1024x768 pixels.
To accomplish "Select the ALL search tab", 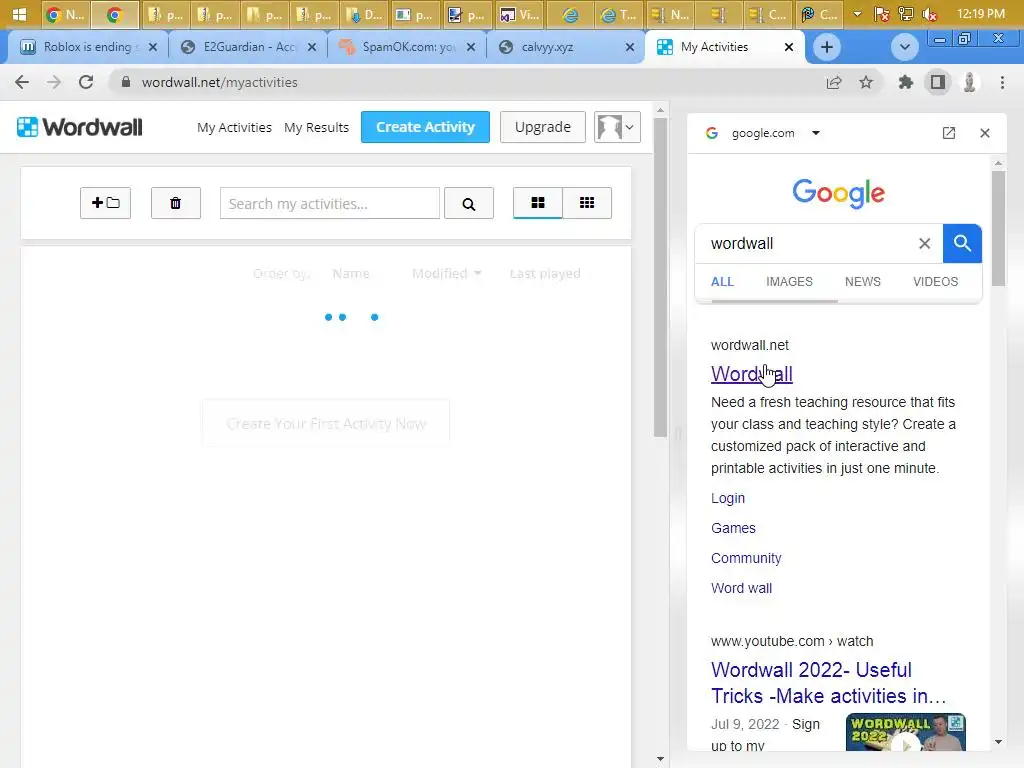I will (x=722, y=281).
